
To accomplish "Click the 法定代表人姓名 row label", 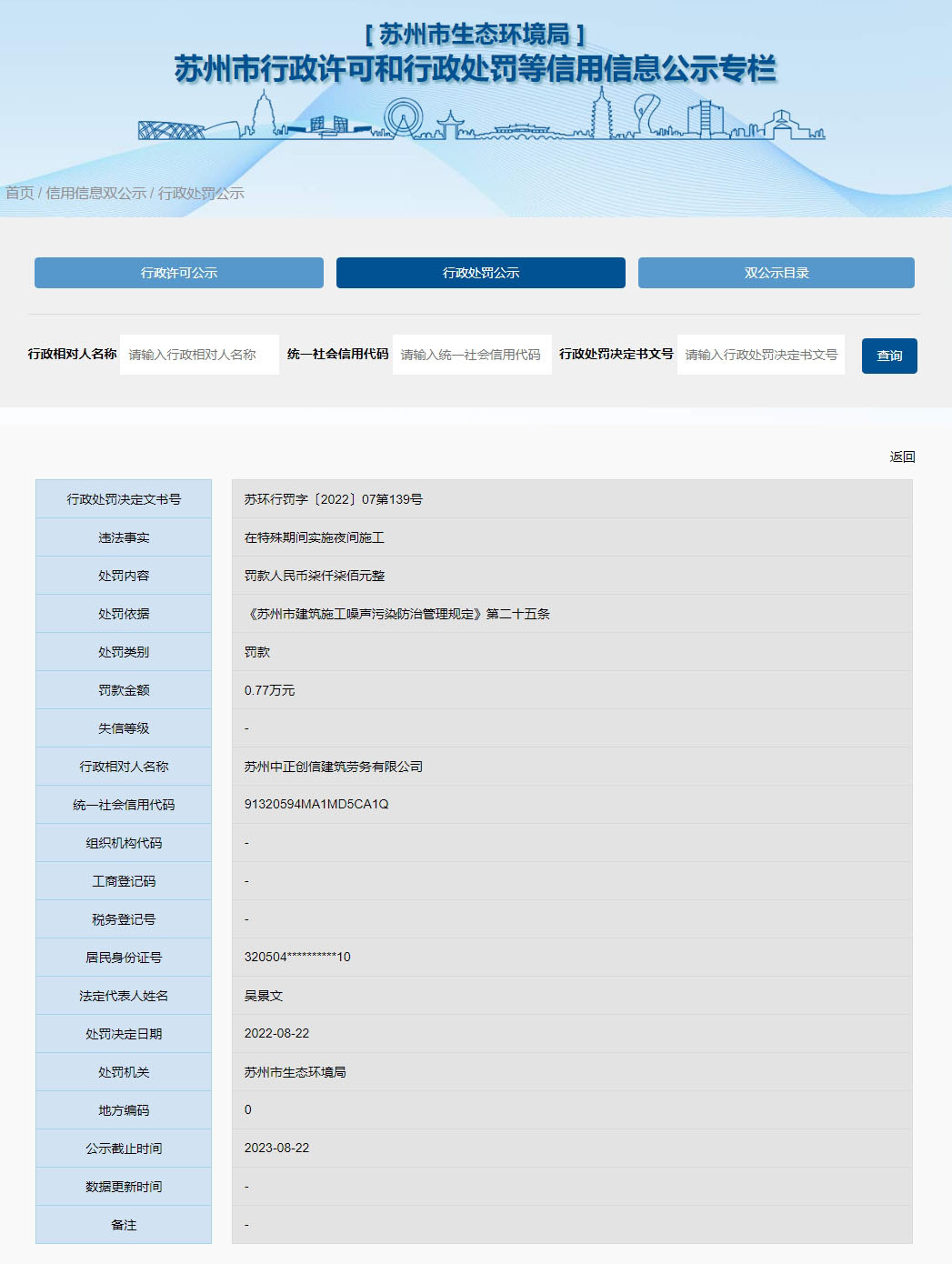I will coord(124,996).
